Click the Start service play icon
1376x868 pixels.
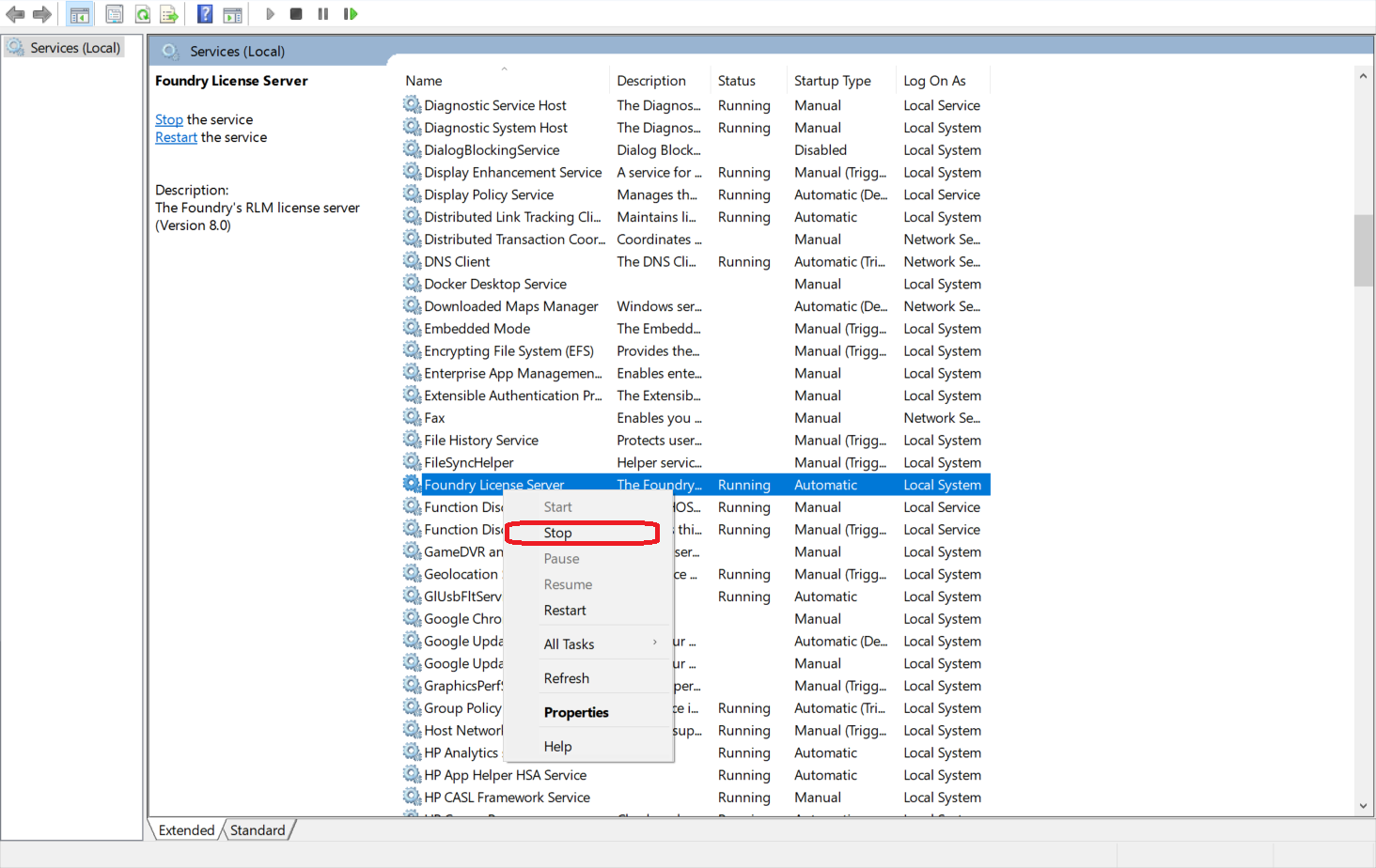coord(270,13)
